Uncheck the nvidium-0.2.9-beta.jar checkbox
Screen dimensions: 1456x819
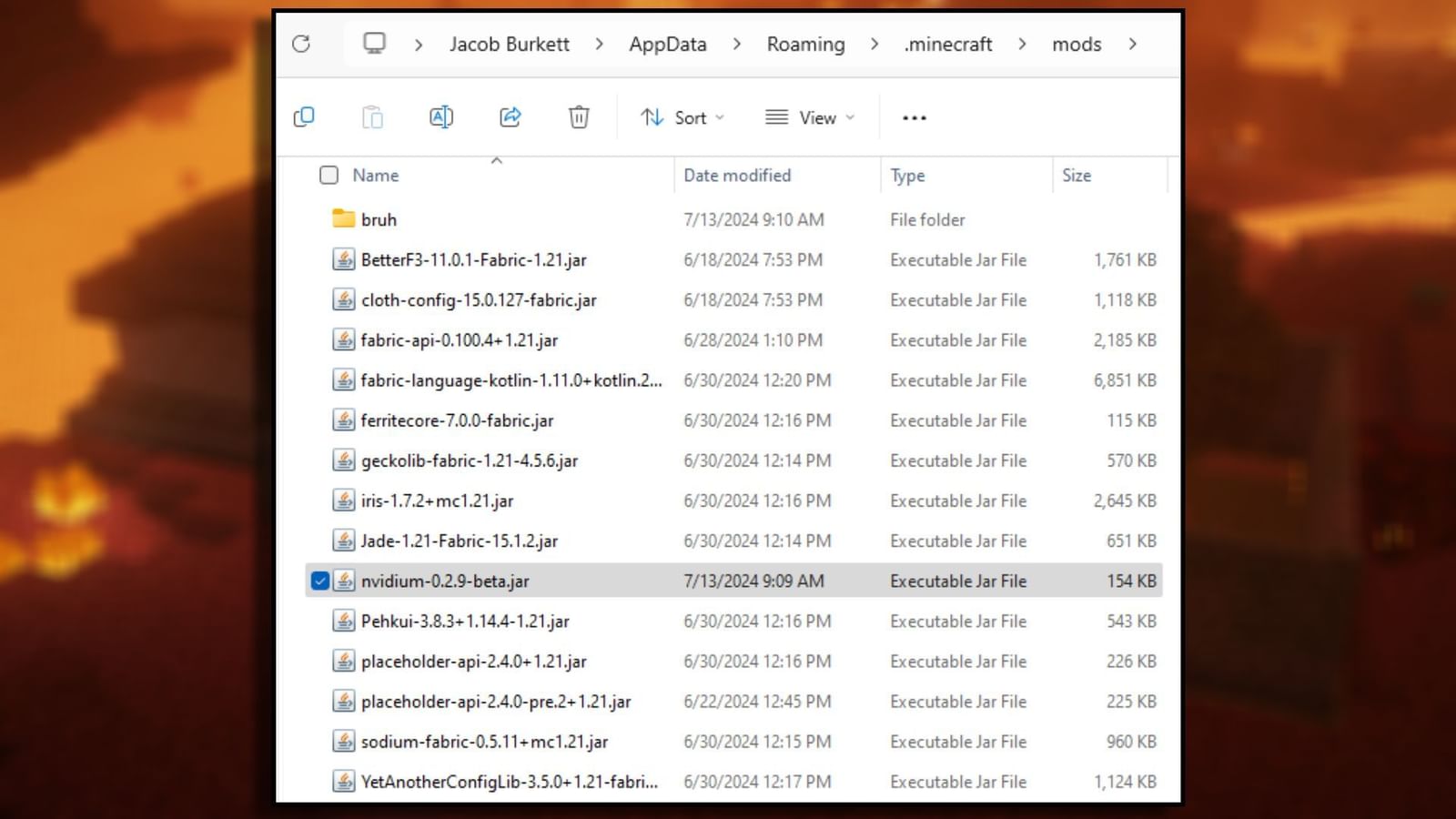coord(320,581)
